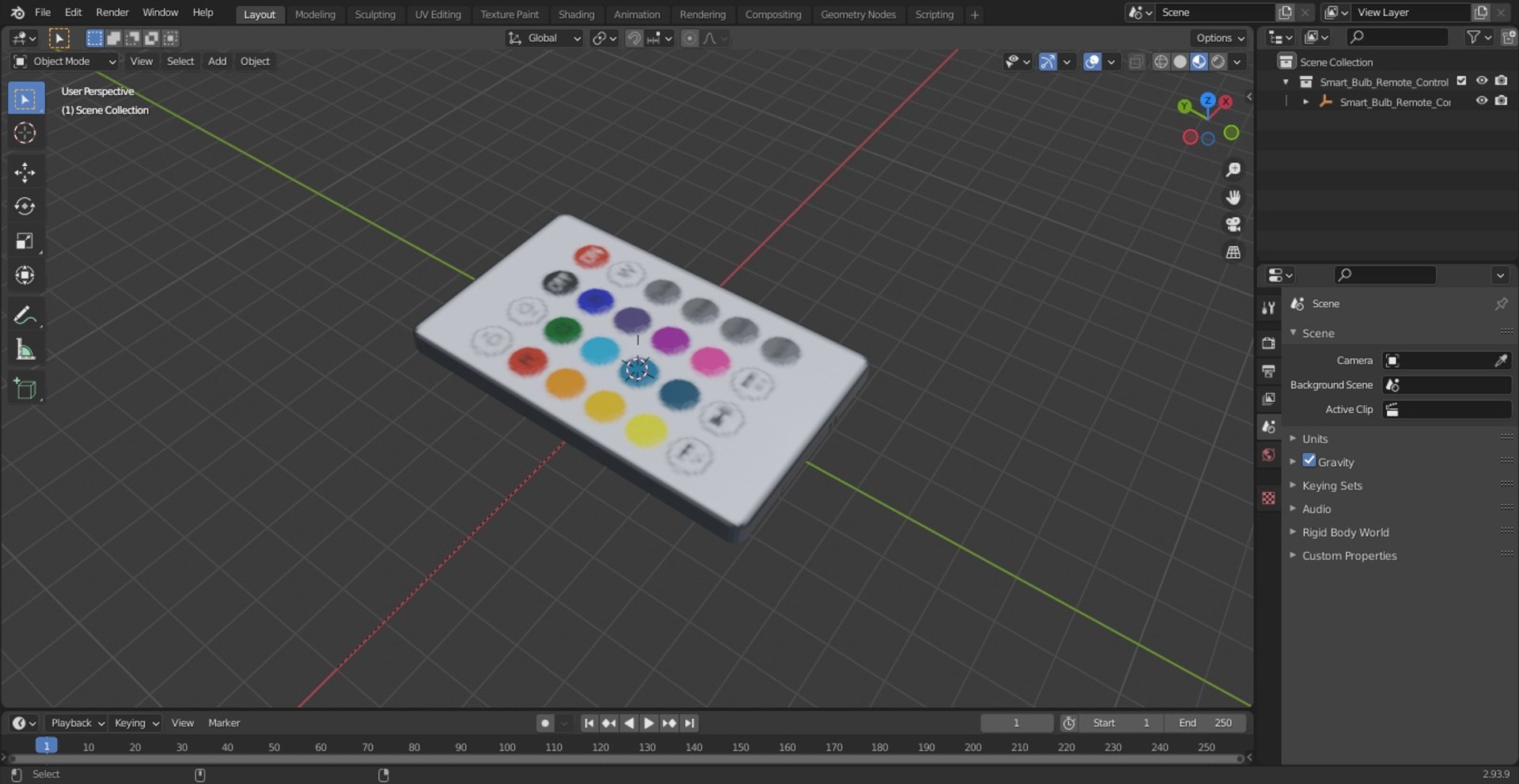Open the viewport Add menu

[x=217, y=62]
